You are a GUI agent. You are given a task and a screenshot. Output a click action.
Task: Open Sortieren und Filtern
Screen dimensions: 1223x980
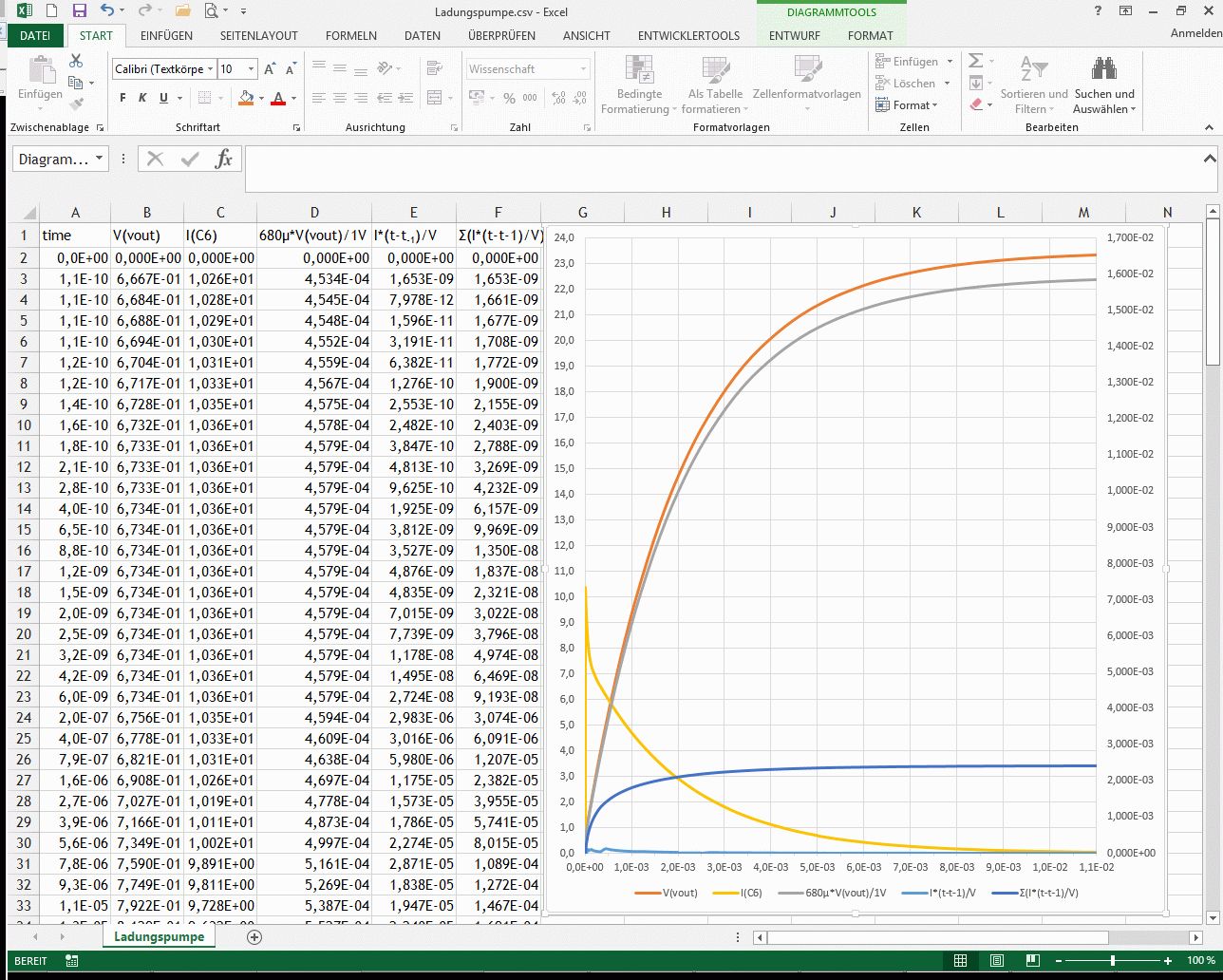point(1034,85)
